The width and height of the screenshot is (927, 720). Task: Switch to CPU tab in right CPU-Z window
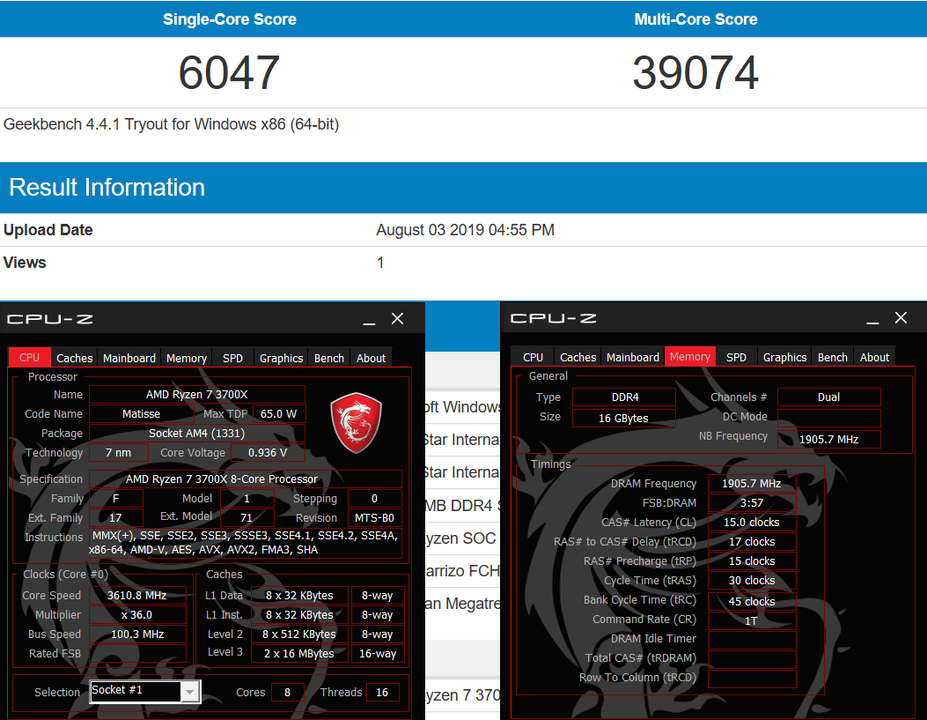(533, 357)
